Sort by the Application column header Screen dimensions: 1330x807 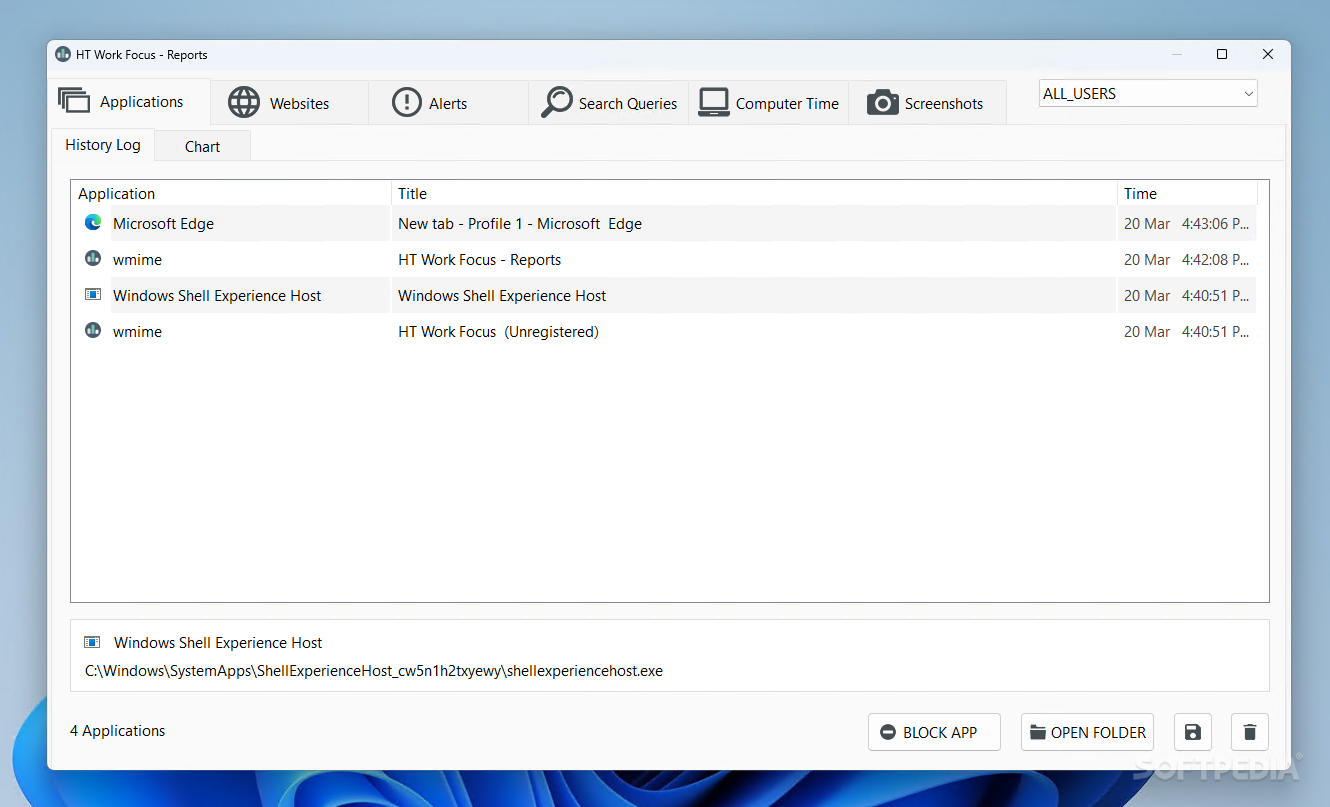231,194
